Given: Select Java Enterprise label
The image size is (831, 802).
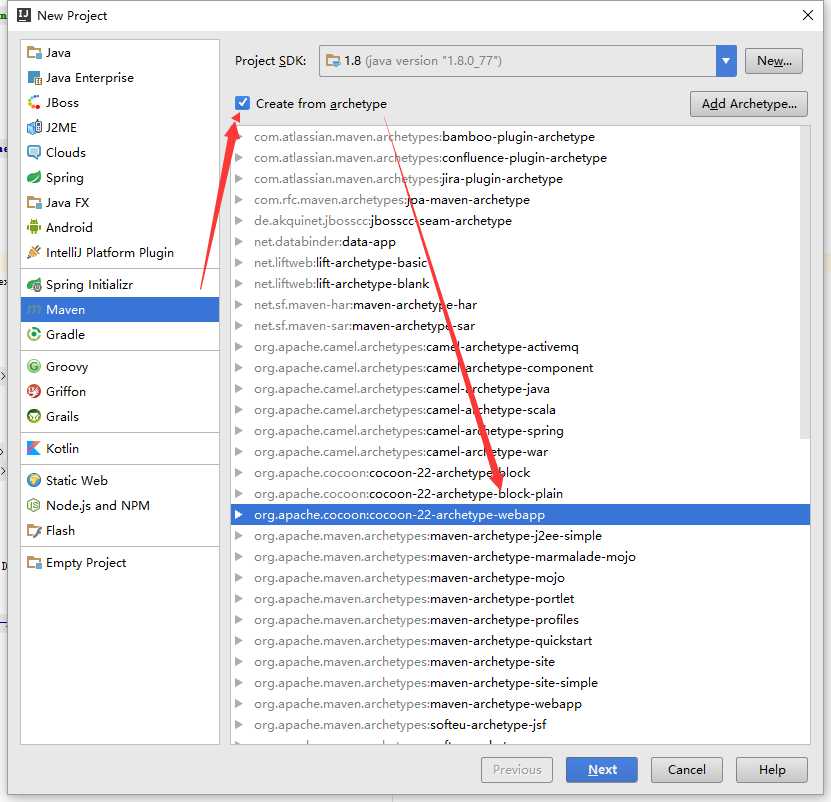Looking at the screenshot, I should (90, 77).
